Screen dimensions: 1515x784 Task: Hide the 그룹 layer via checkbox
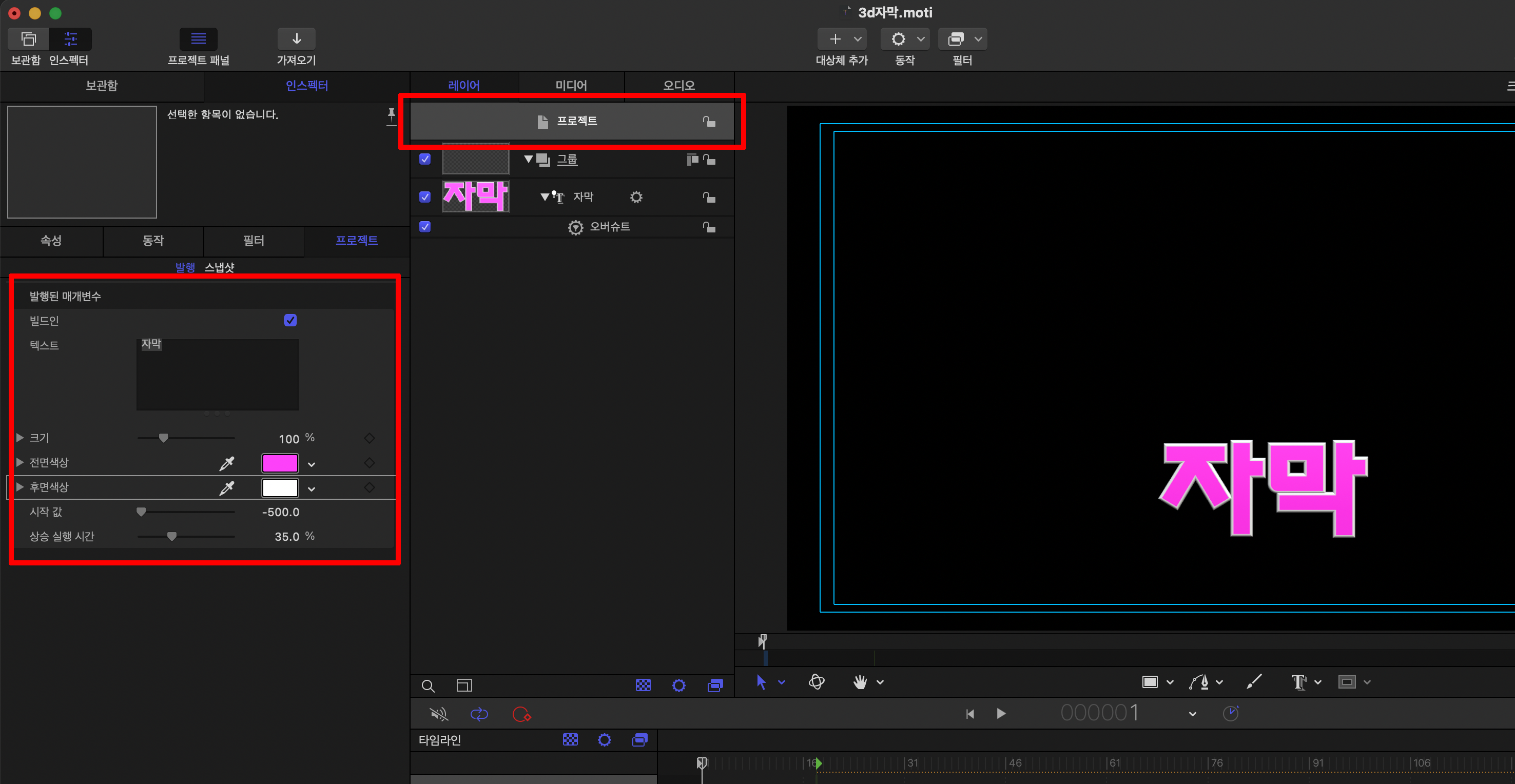(424, 159)
